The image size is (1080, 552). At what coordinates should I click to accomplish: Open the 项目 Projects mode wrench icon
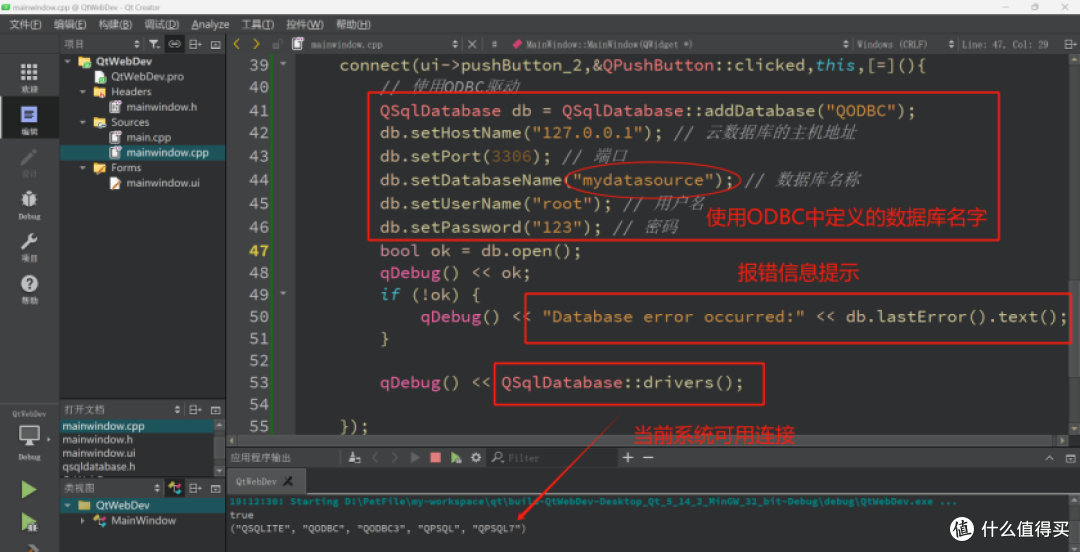pyautogui.click(x=29, y=247)
